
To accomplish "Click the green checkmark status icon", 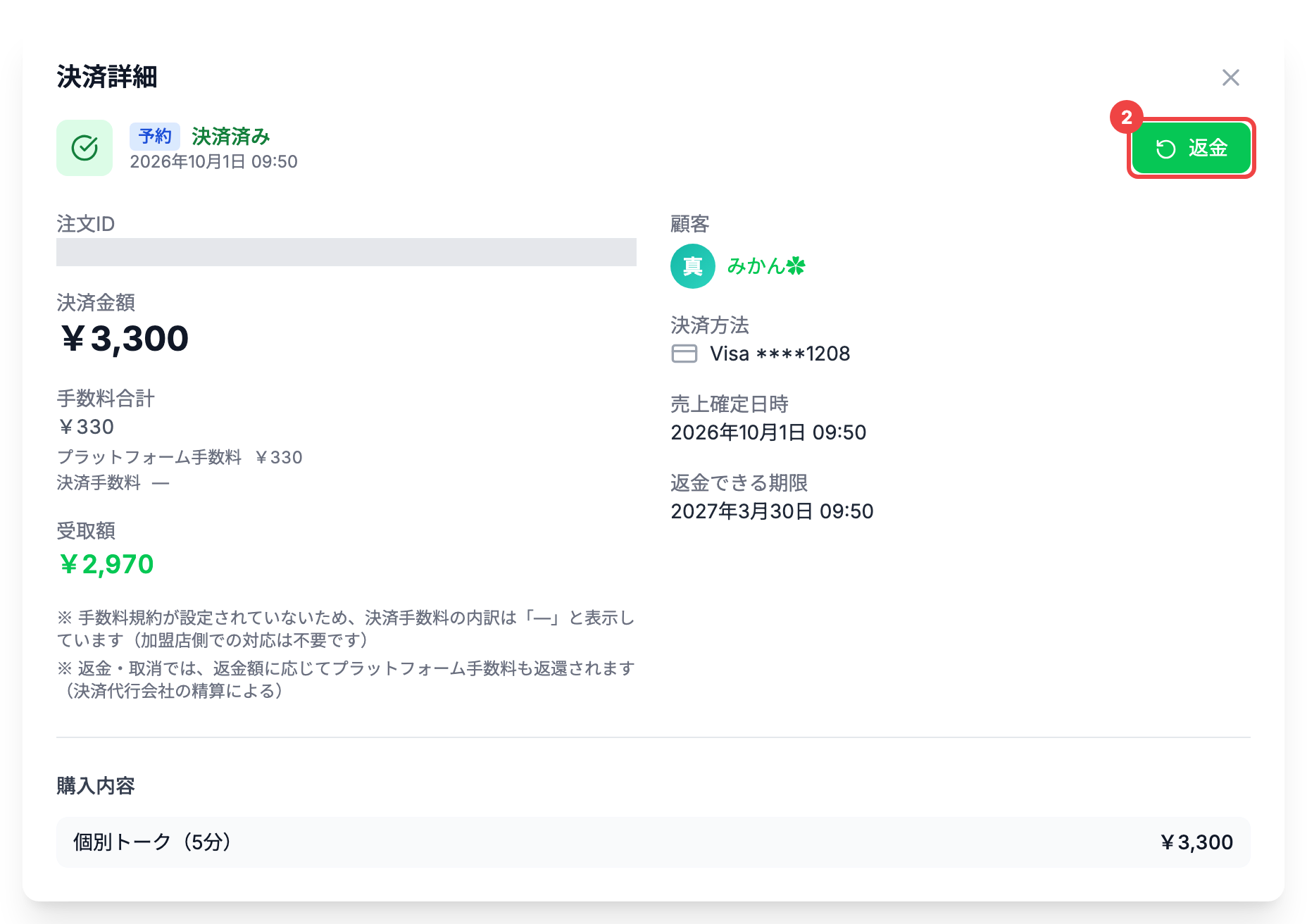I will click(85, 148).
